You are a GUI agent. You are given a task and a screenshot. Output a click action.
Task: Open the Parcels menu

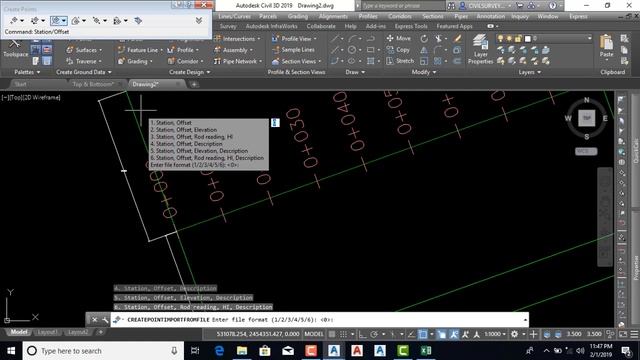click(x=268, y=16)
